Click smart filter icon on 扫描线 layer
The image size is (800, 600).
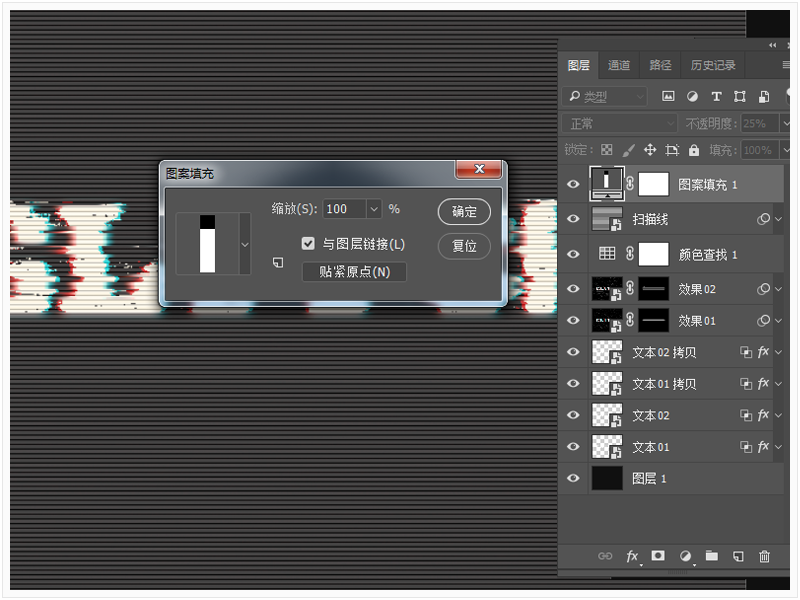click(x=763, y=219)
